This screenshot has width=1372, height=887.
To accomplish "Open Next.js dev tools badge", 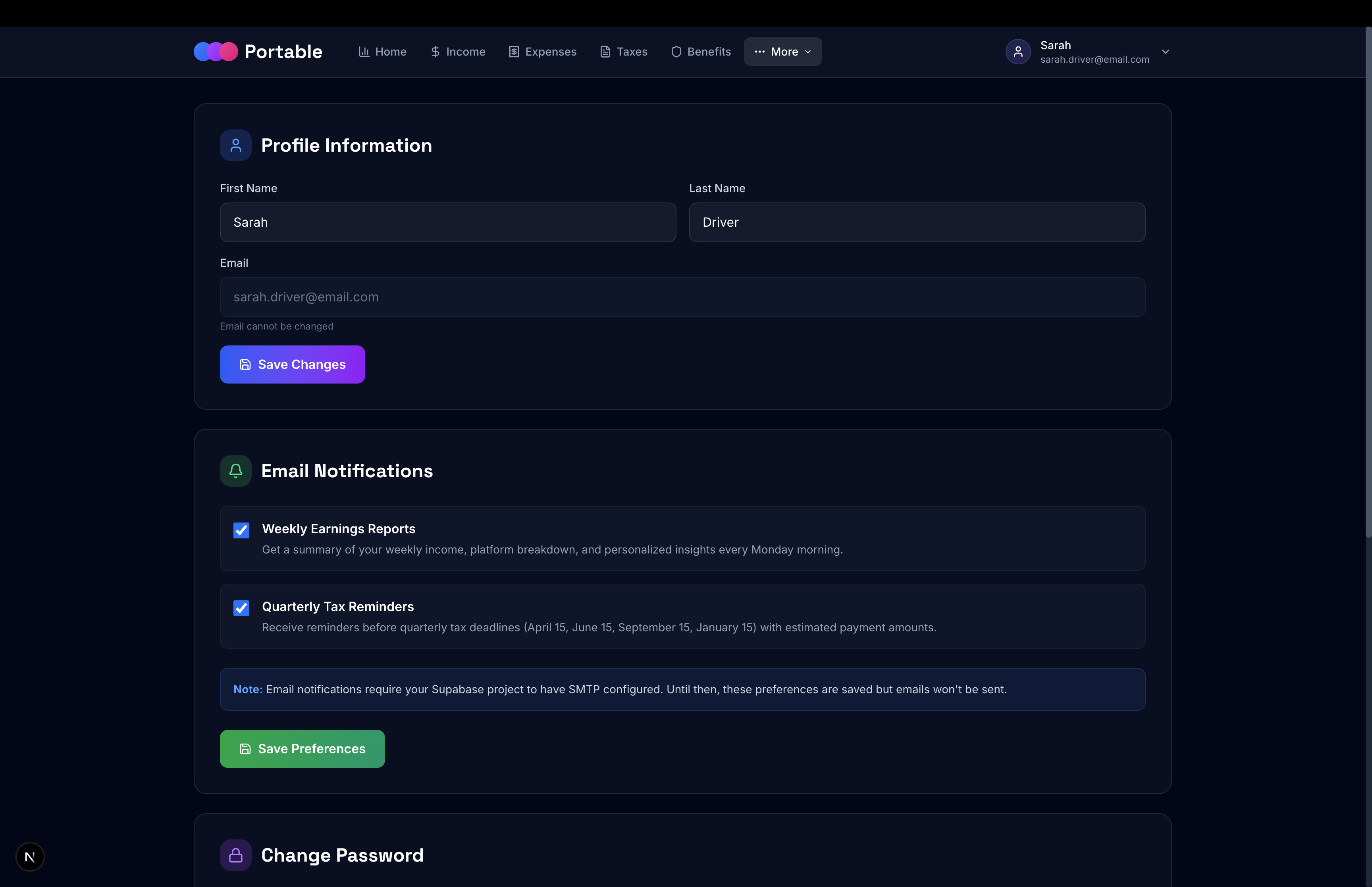I will pos(30,856).
